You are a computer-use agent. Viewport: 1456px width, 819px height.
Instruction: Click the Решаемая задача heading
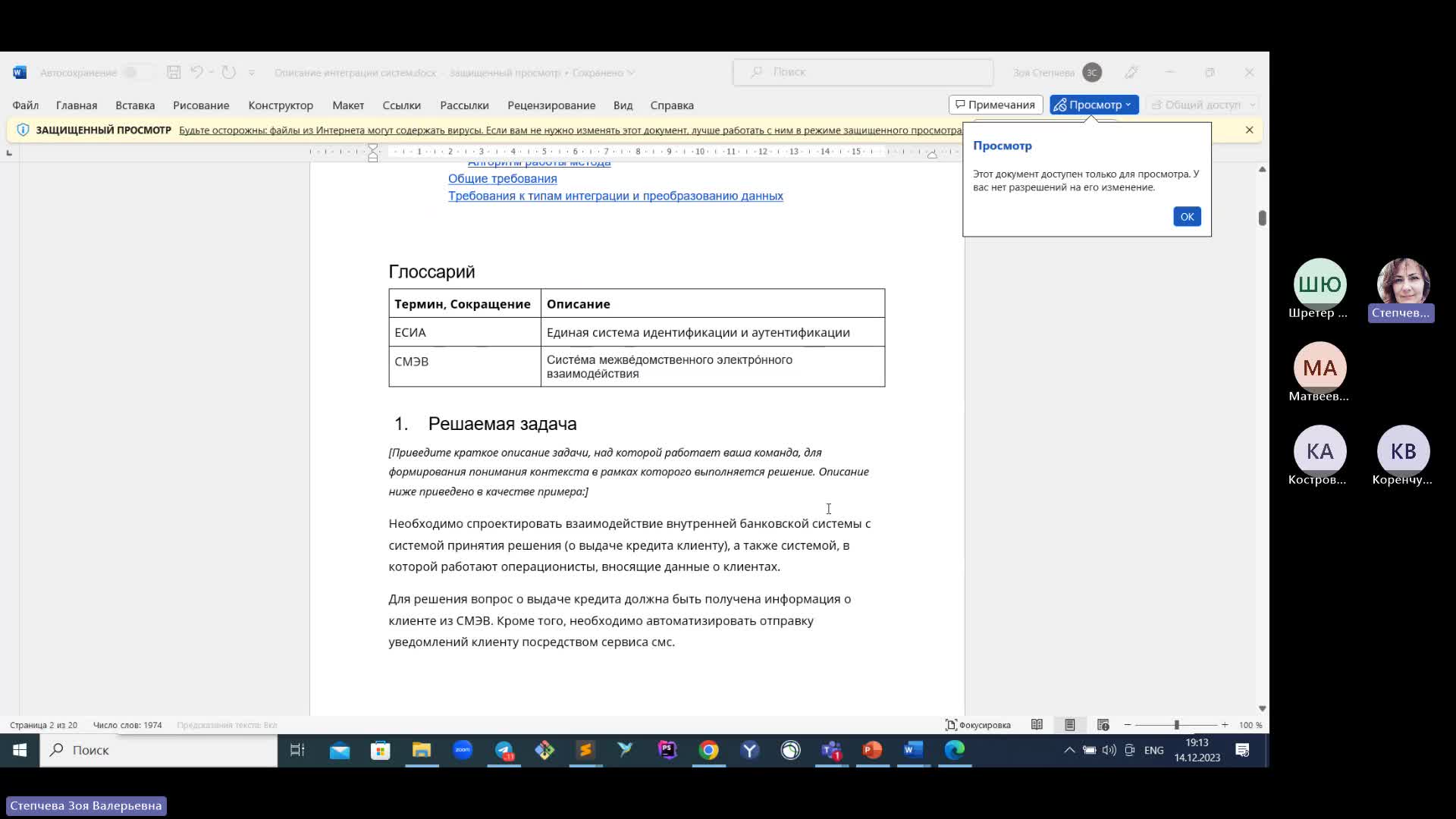click(502, 424)
